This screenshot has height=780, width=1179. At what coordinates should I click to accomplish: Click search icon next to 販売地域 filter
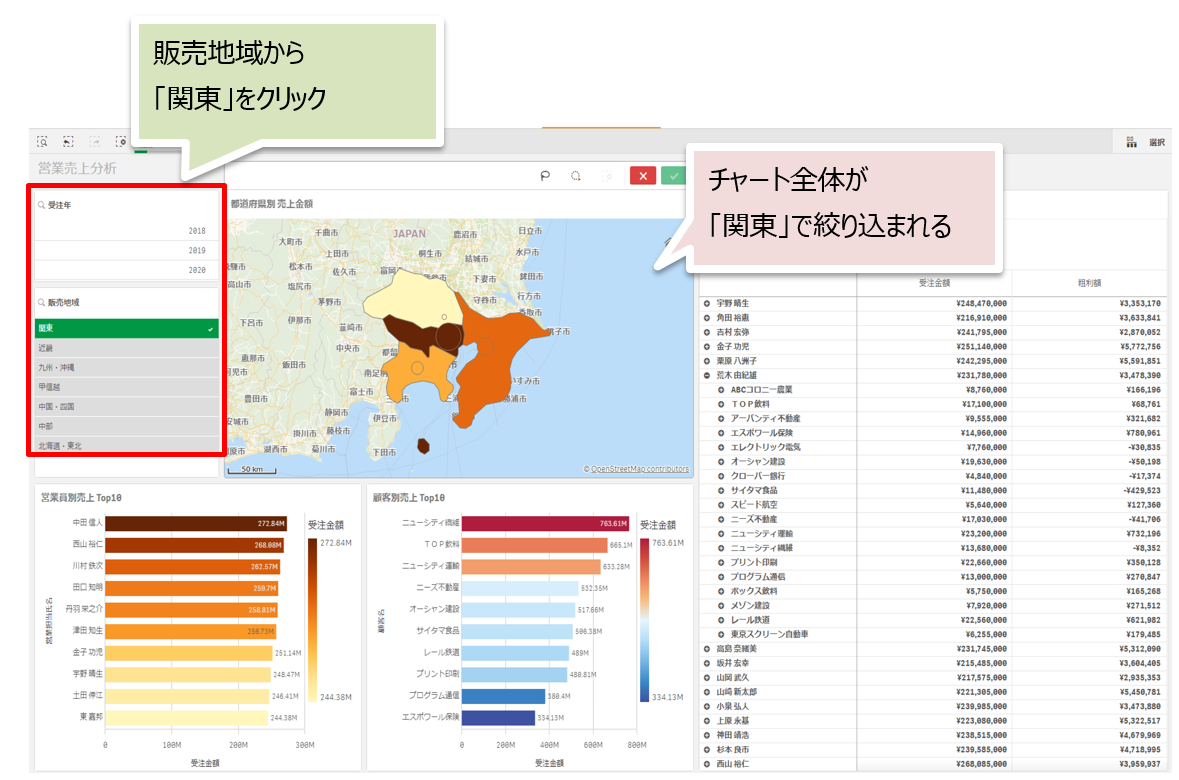tap(41, 302)
